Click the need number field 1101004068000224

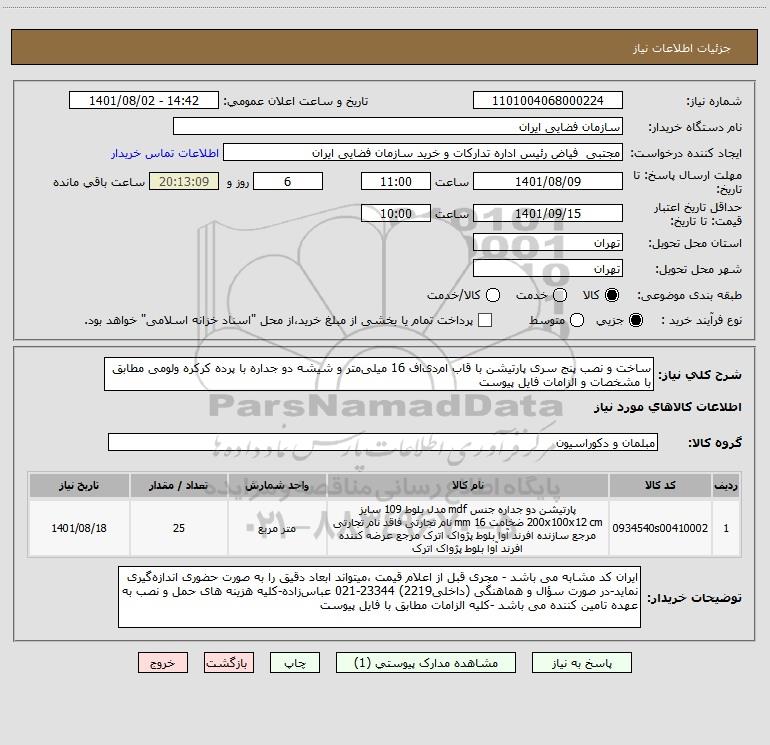[x=548, y=101]
